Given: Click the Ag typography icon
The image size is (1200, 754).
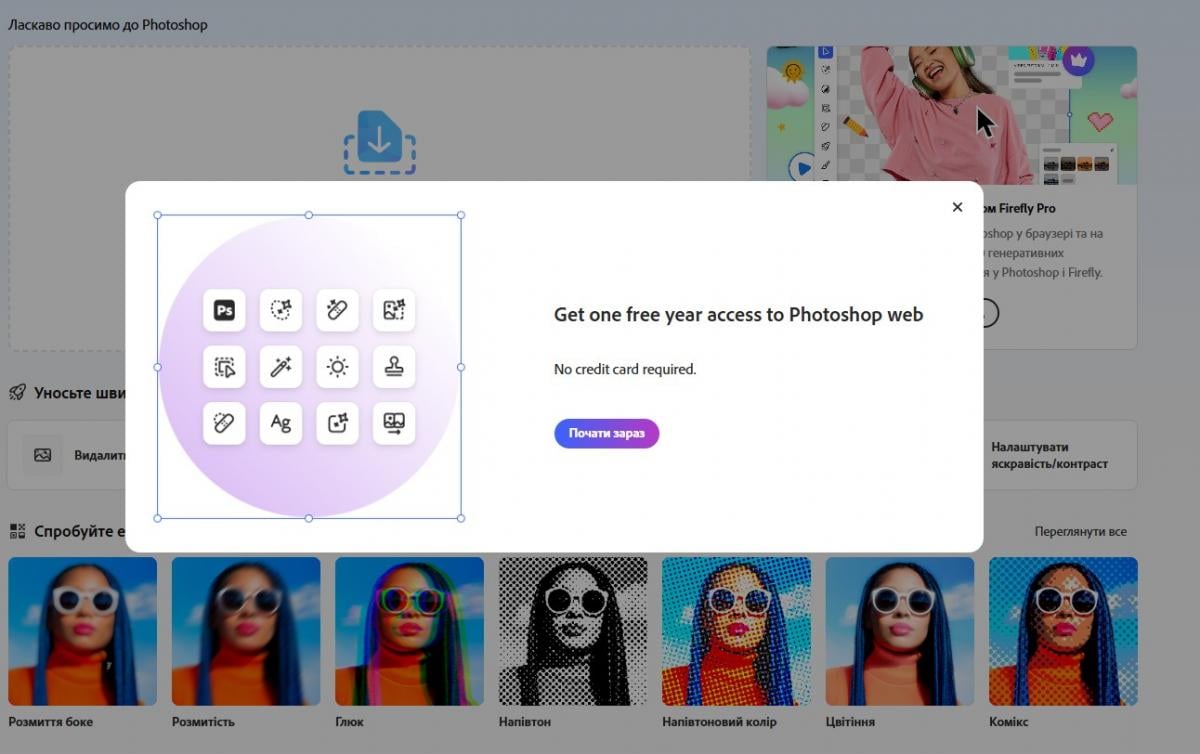Looking at the screenshot, I should (x=280, y=423).
